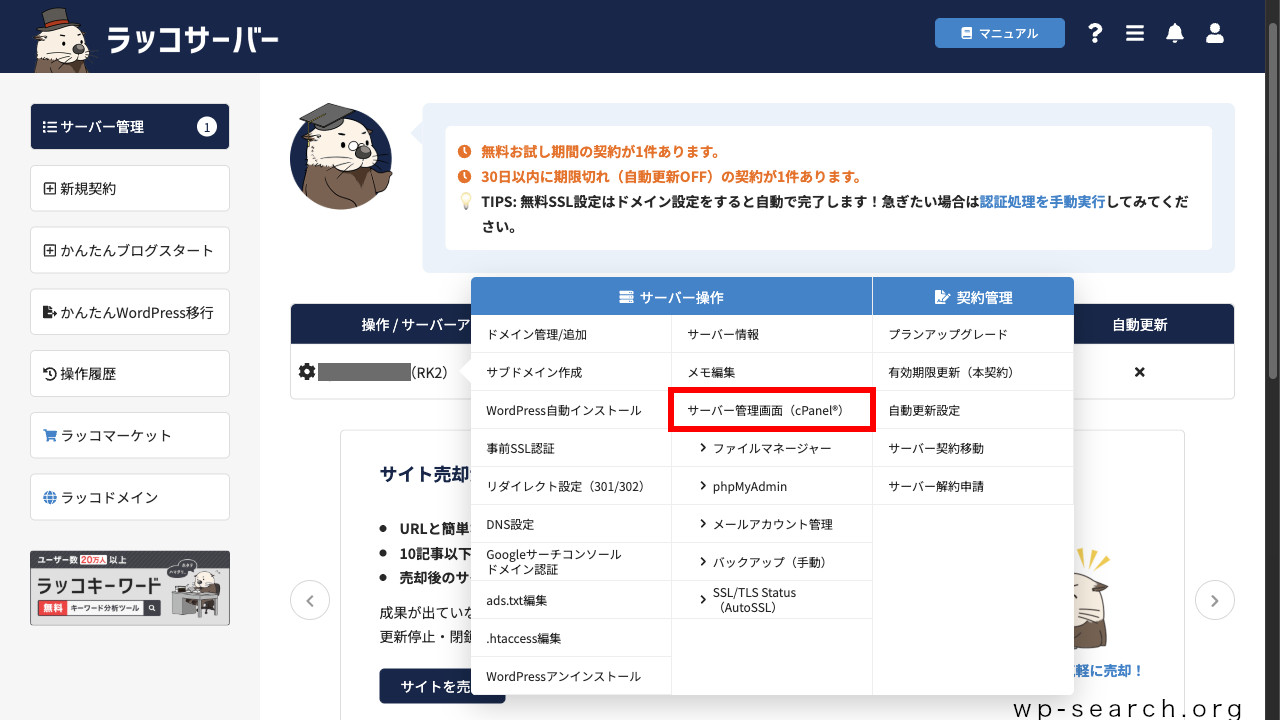
Task: Click the サーバー操作 panel header
Action: tap(672, 297)
